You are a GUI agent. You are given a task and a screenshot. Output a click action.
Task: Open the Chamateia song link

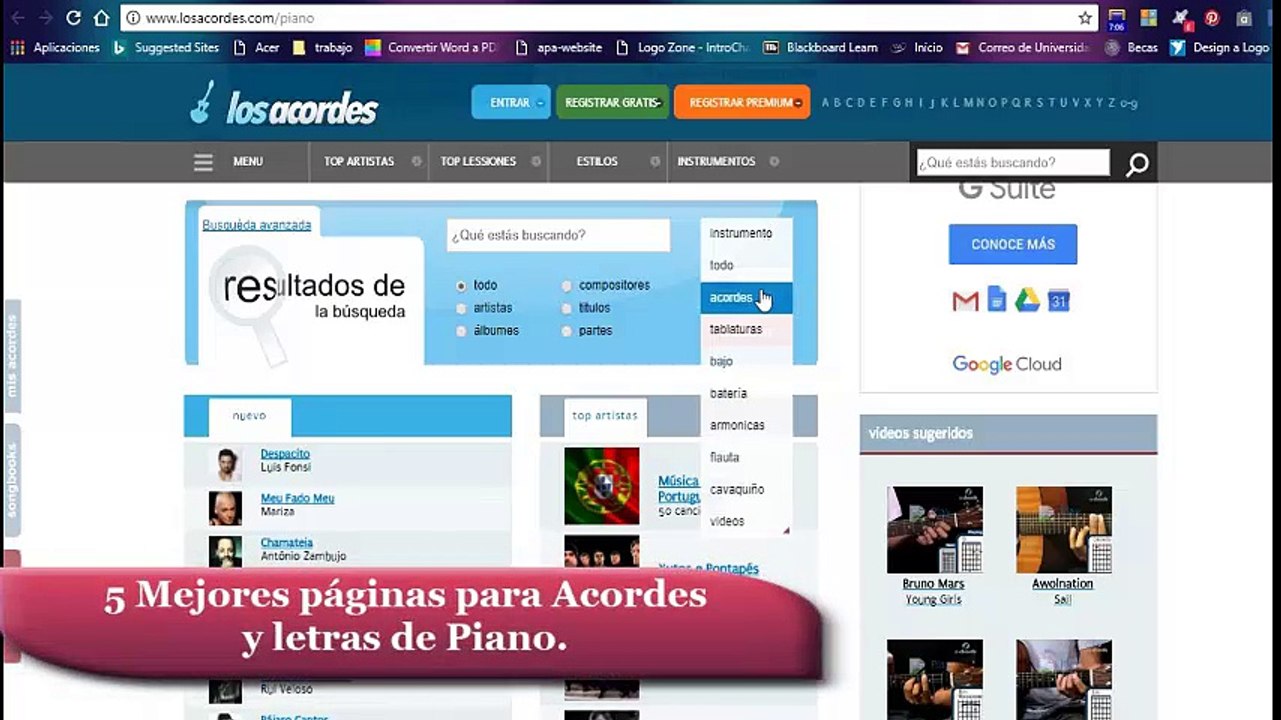pyautogui.click(x=287, y=543)
